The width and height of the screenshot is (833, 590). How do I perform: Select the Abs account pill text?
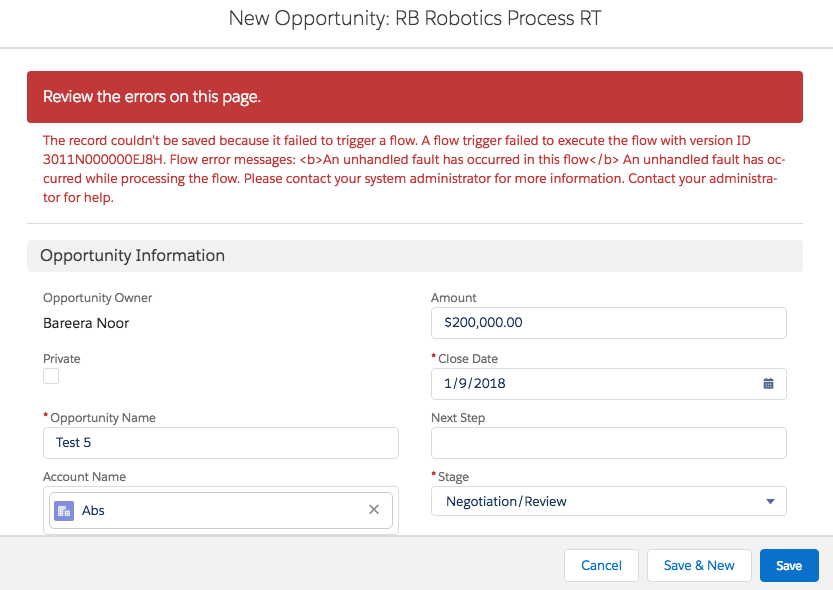click(94, 510)
